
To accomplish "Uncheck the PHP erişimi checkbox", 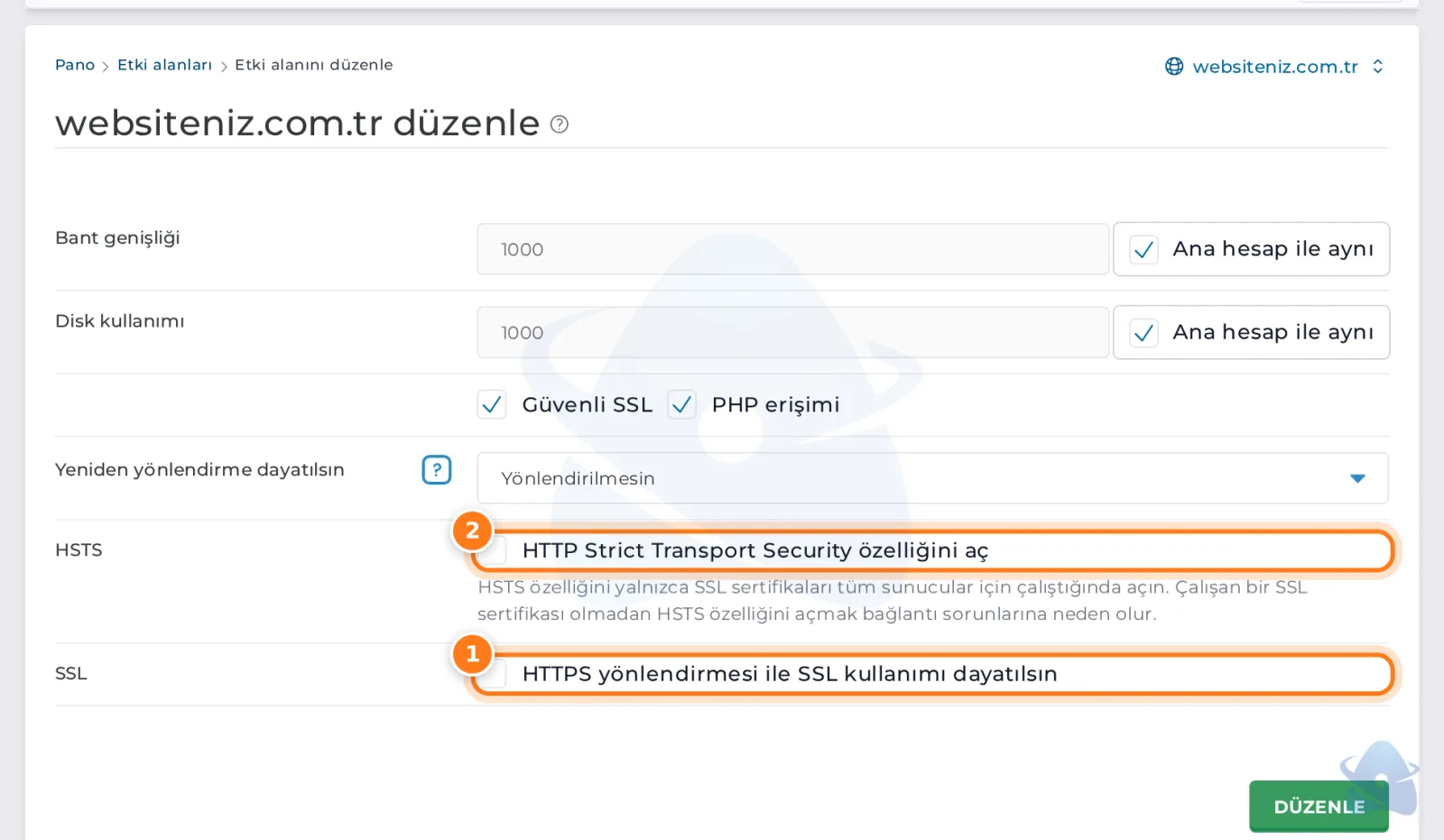I will (682, 405).
